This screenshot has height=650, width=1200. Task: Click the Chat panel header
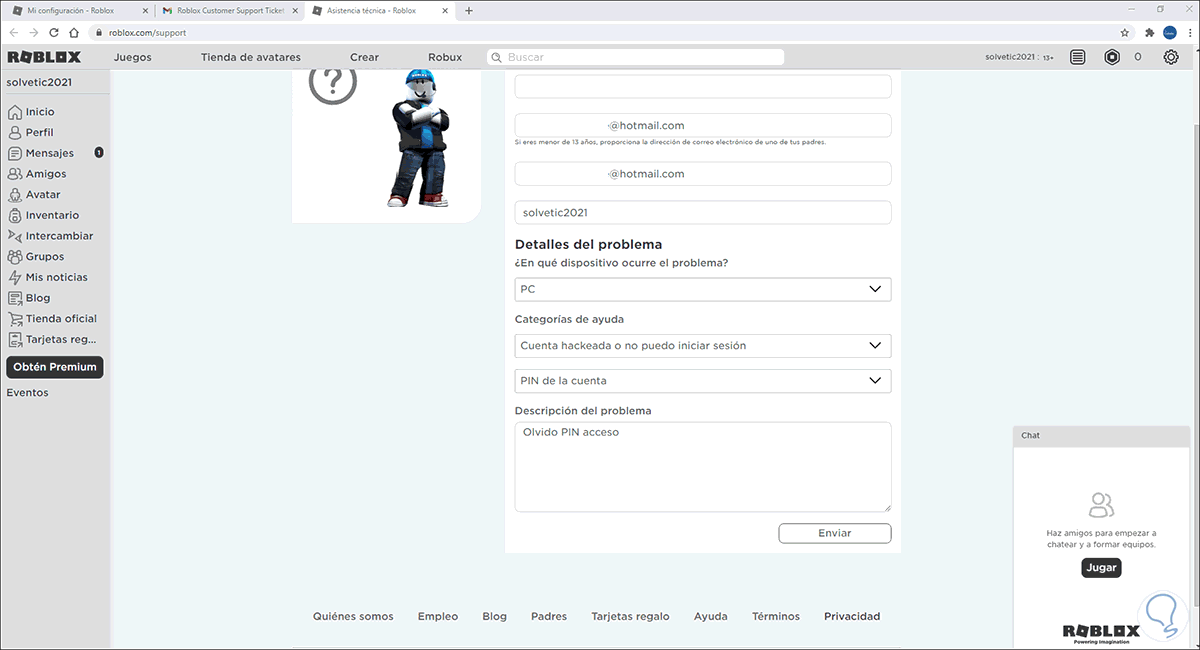1103,436
